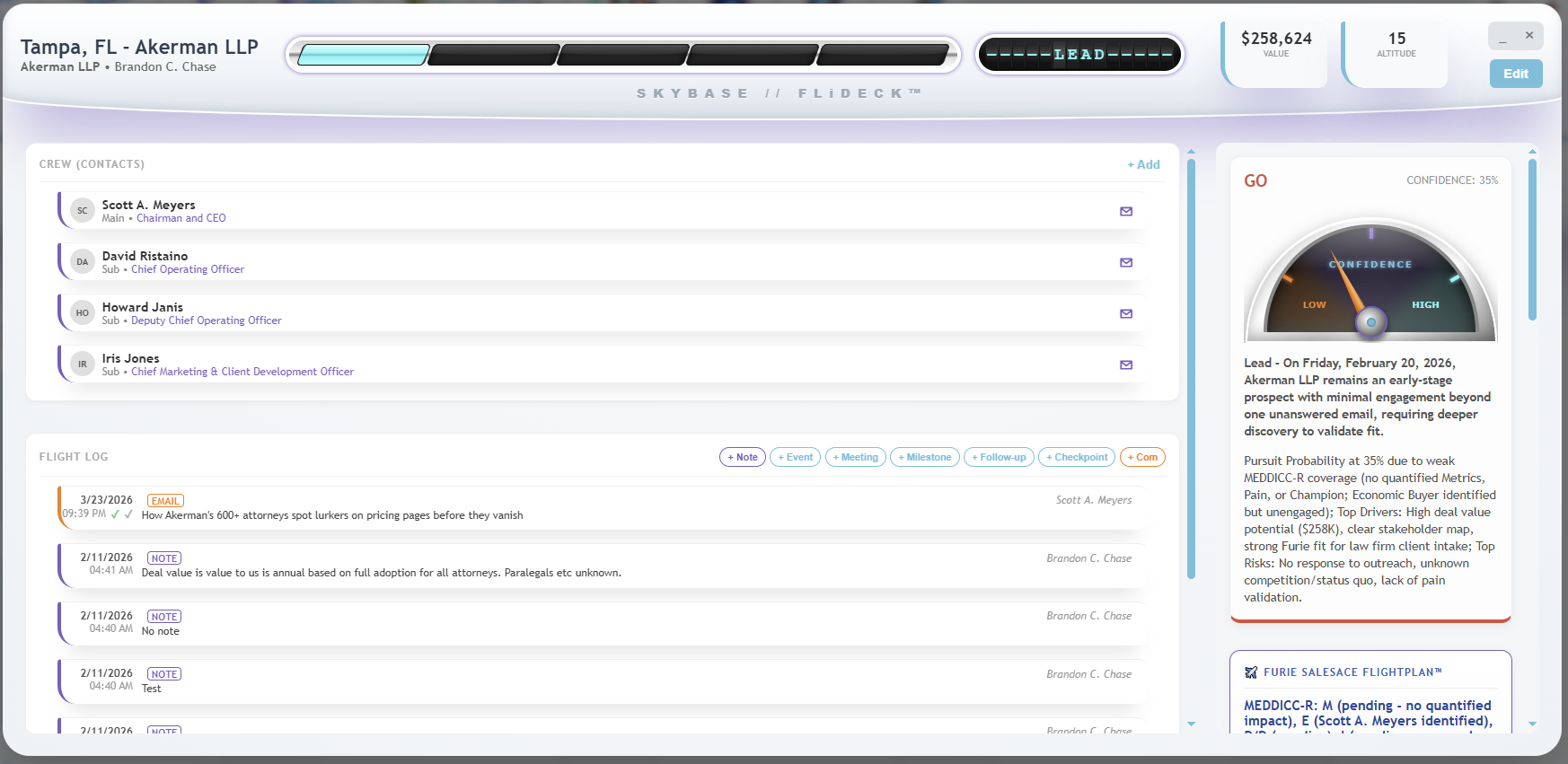
Task: Open the 15 altitude card
Action: [x=1396, y=54]
